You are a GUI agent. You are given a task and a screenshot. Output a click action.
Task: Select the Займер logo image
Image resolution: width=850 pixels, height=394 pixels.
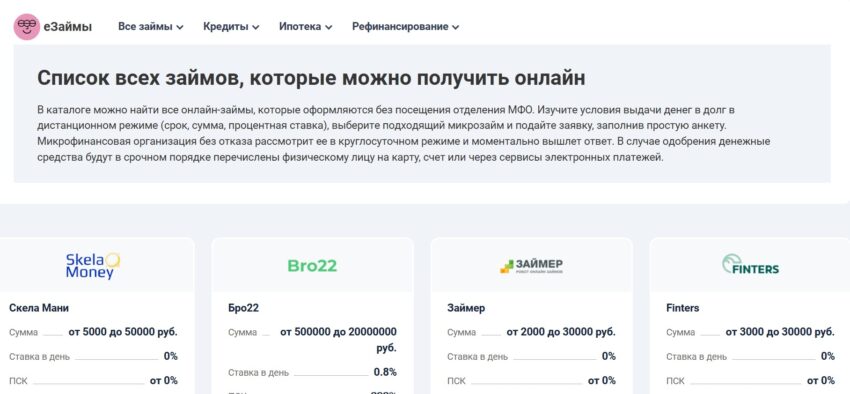[x=531, y=266]
